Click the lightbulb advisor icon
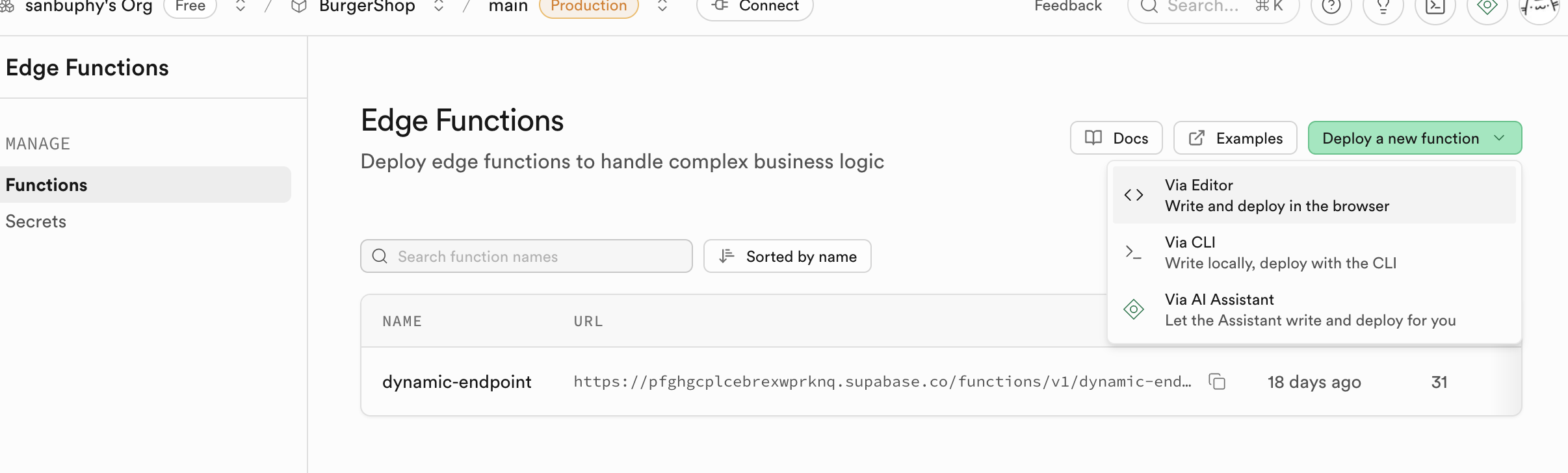The height and width of the screenshot is (473, 1568). click(1383, 6)
